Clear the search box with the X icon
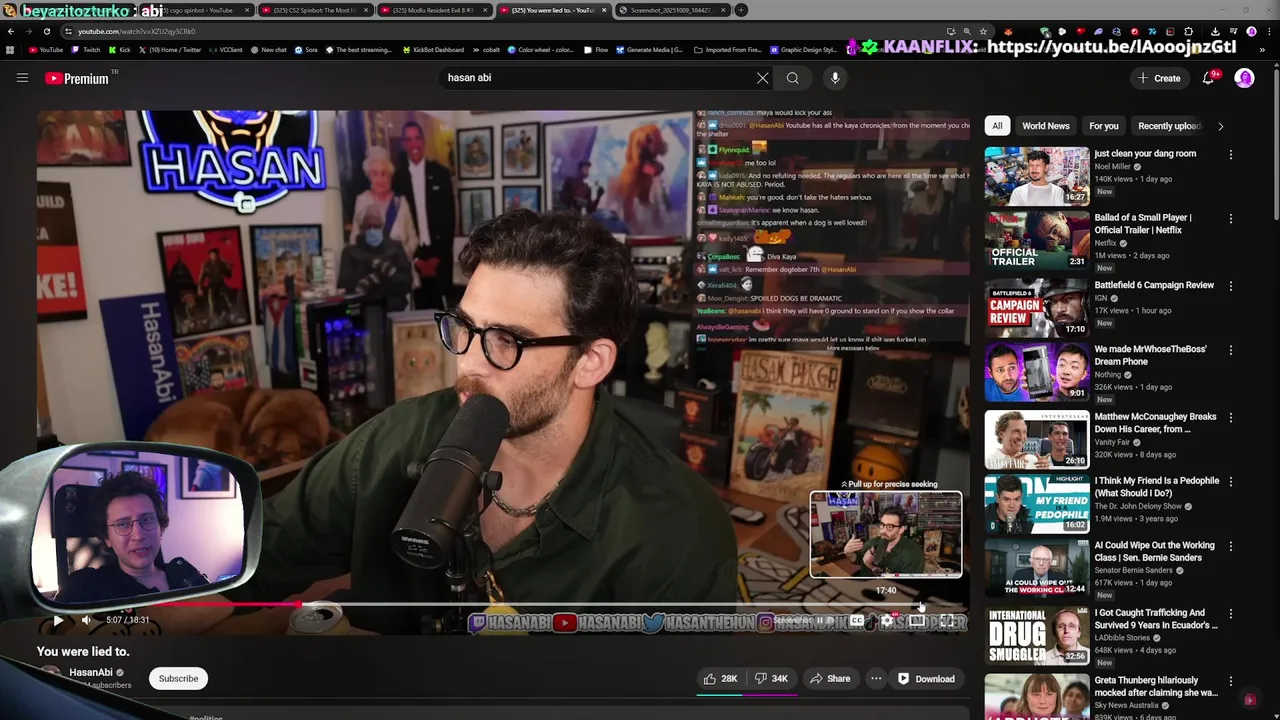Image resolution: width=1280 pixels, height=720 pixels. [x=762, y=78]
